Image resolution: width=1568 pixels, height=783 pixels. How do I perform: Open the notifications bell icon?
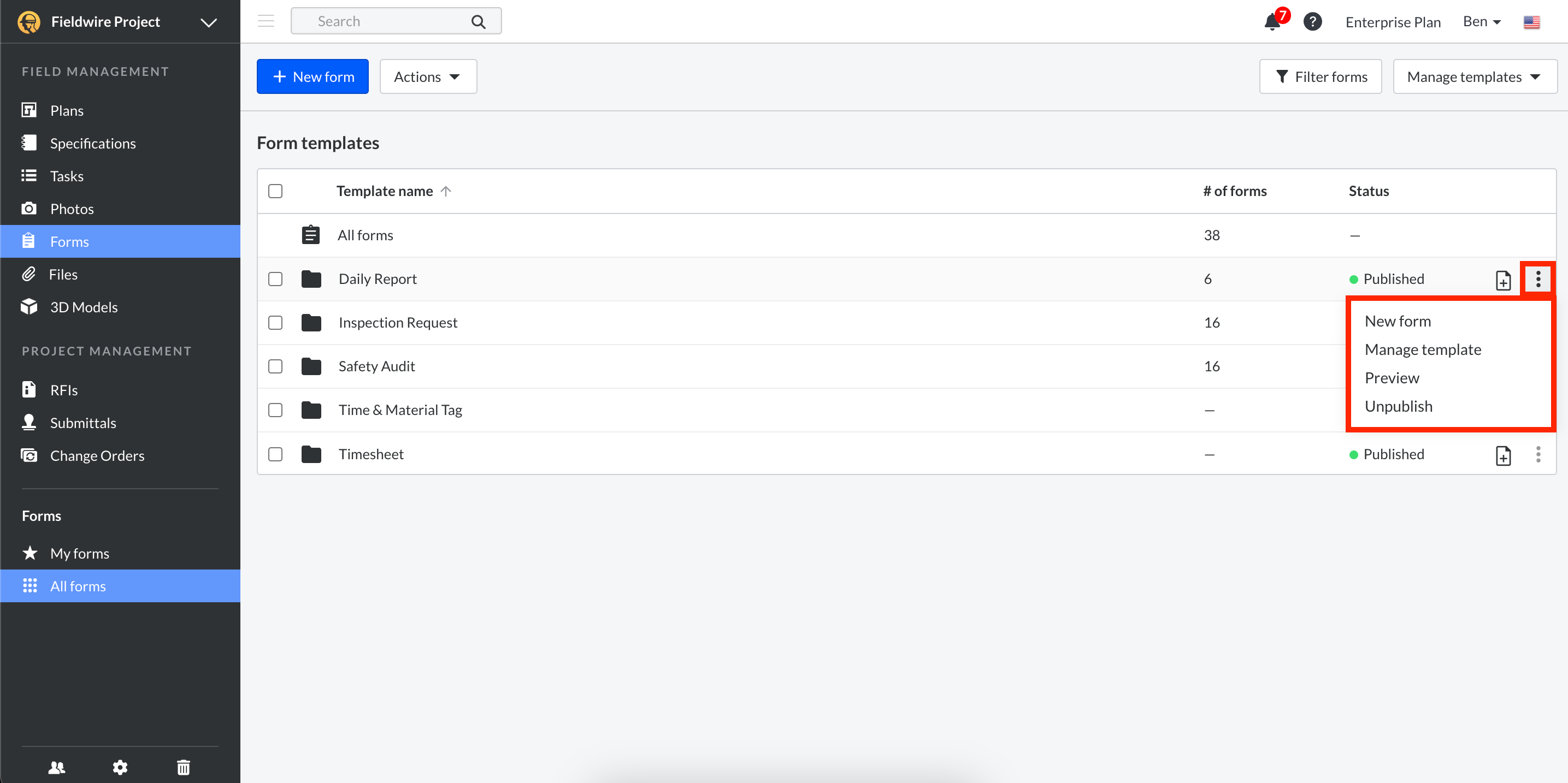(1271, 22)
